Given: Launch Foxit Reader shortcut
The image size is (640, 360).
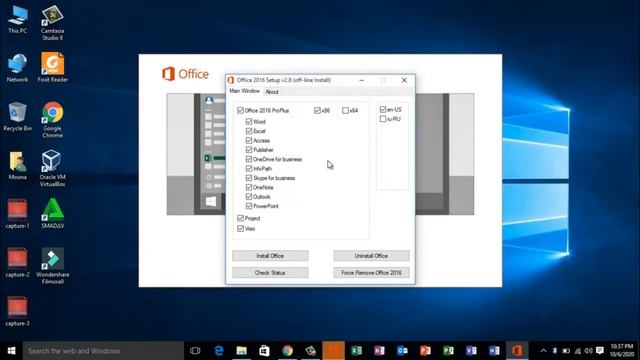Looking at the screenshot, I should point(53,67).
